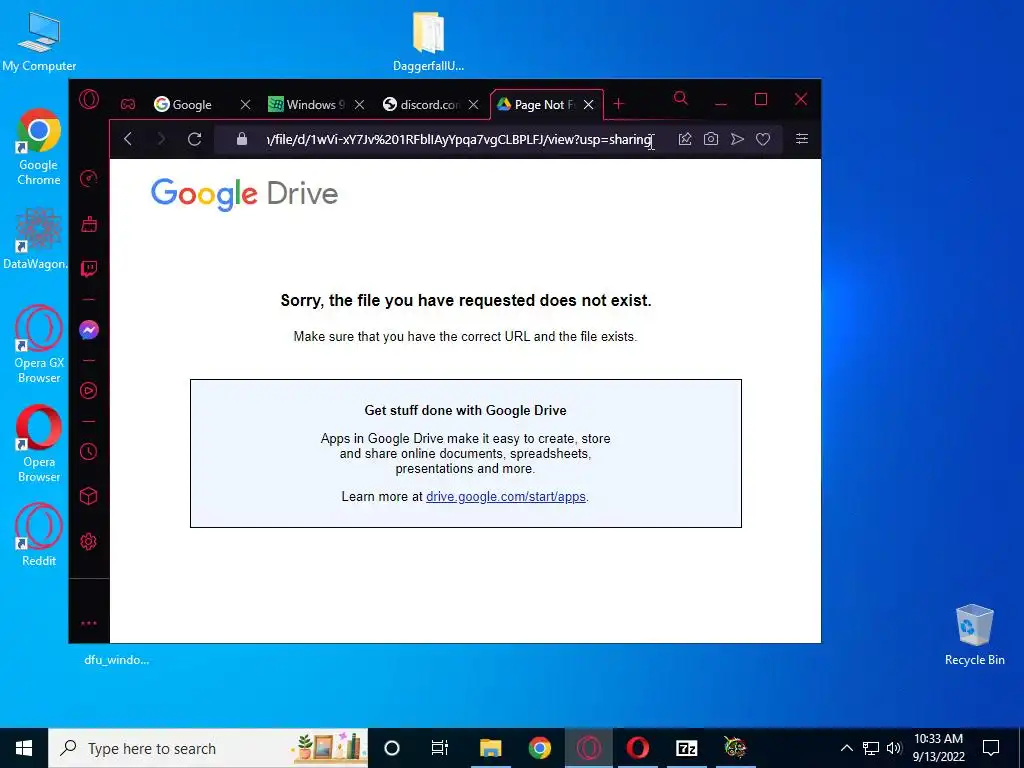Open the Opera GX main menu logo
Viewport: 1024px width, 768px height.
(89, 100)
